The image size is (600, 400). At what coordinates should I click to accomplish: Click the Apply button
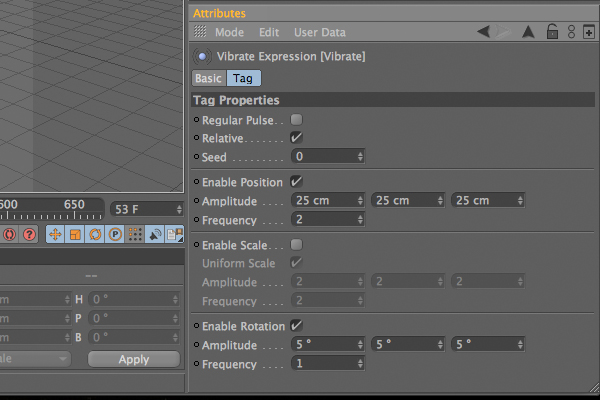coord(134,359)
